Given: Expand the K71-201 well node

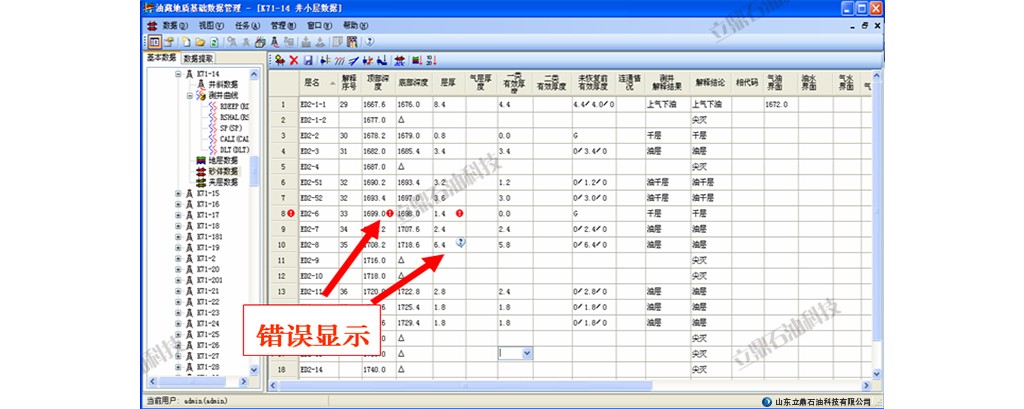Looking at the screenshot, I should pyautogui.click(x=178, y=280).
